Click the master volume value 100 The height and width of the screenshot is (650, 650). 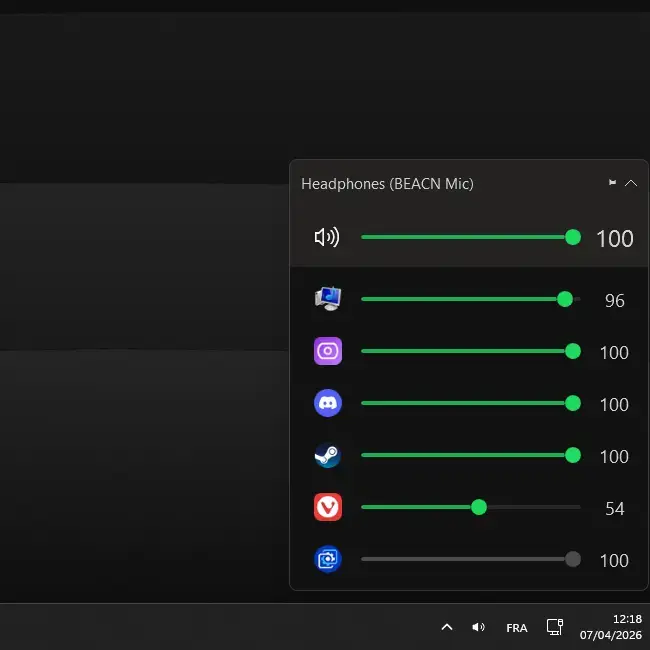614,239
